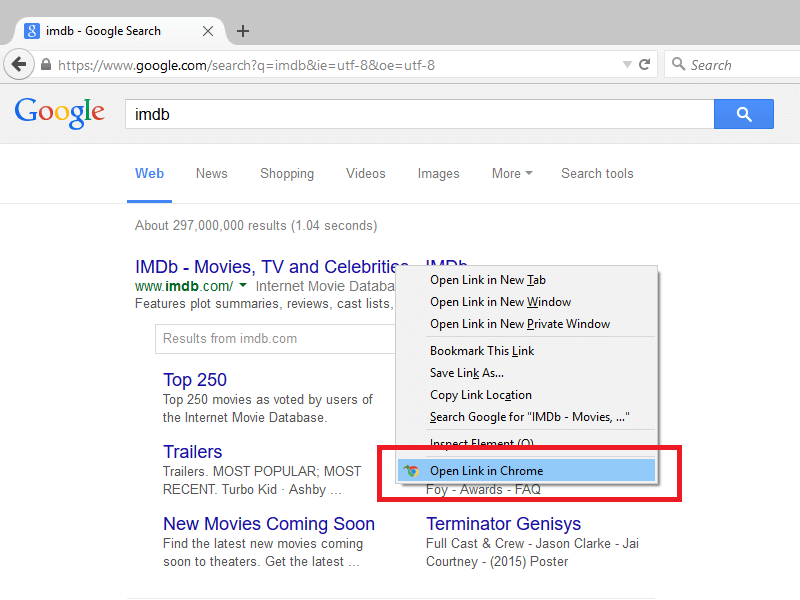The width and height of the screenshot is (800, 600).
Task: Click the Top 250 movies as voted description
Action: pos(268,408)
